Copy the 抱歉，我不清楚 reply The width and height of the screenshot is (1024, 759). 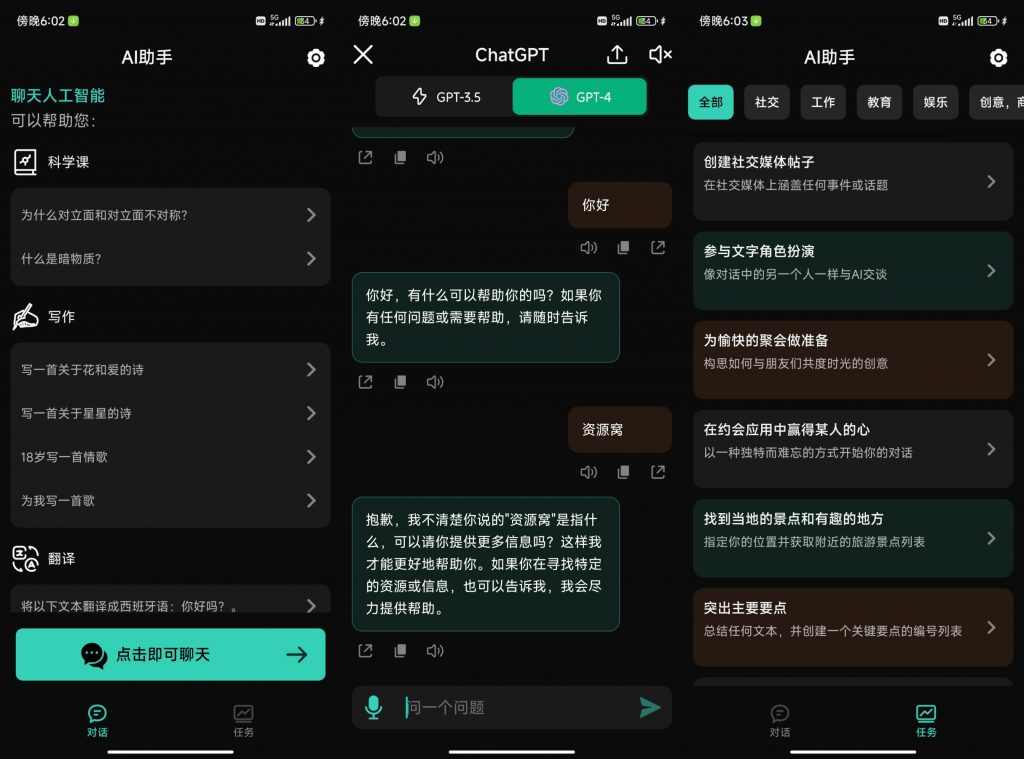tap(400, 651)
